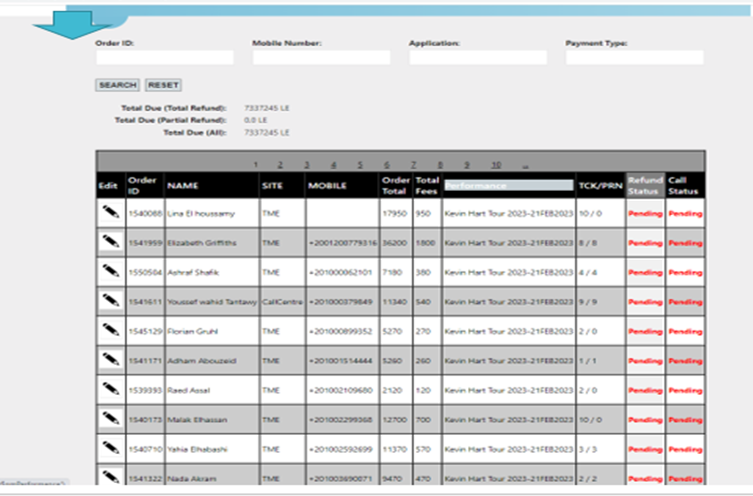Select the Application filter field

coord(478,58)
